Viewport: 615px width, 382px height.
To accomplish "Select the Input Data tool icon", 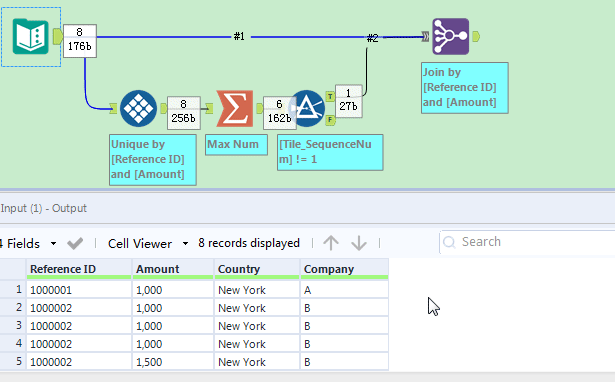I will point(31,36).
